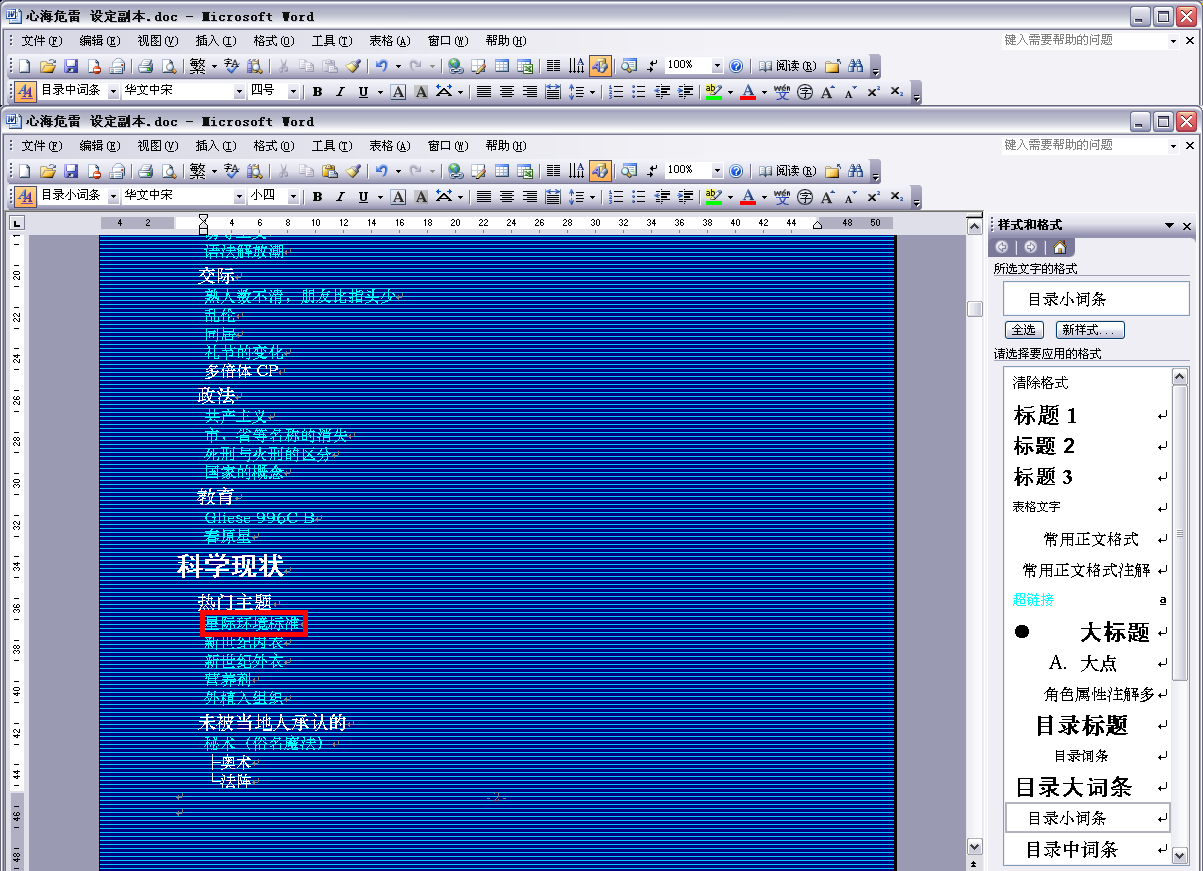Click the wén Phonetic Guide icon in the front window

(x=782, y=197)
